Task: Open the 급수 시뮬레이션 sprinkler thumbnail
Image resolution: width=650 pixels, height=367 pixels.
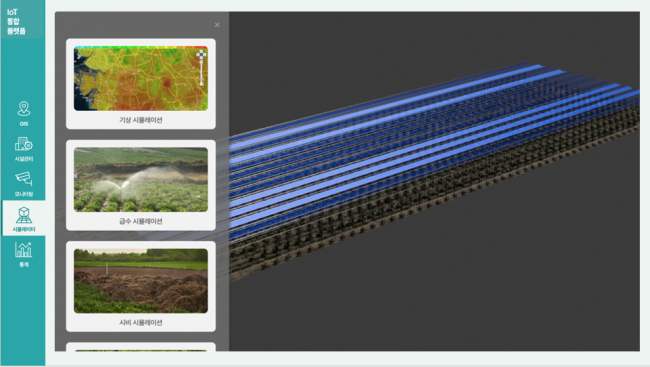Action: (x=141, y=180)
